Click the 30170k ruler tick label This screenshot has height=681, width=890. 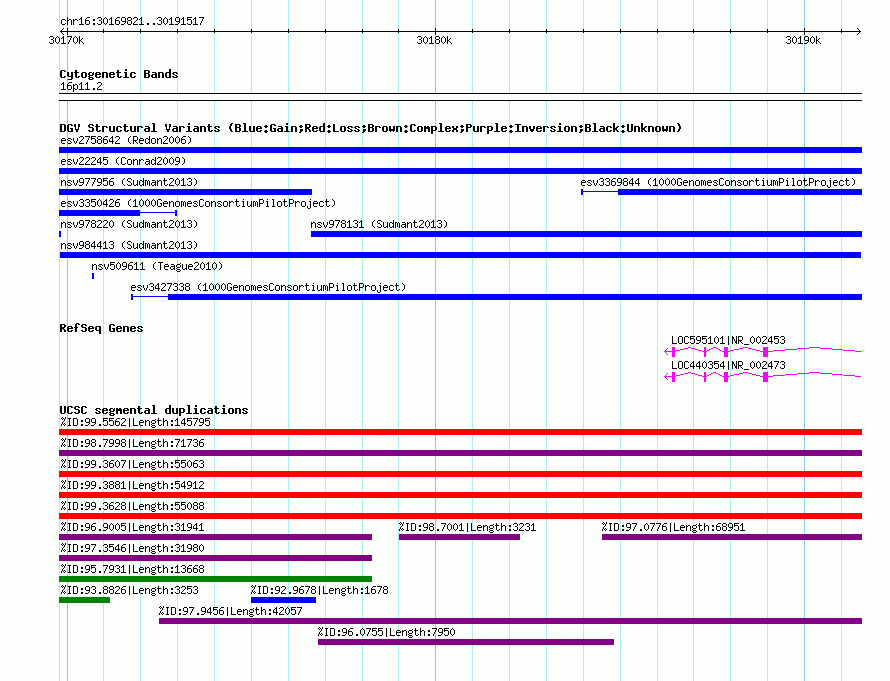click(x=66, y=40)
